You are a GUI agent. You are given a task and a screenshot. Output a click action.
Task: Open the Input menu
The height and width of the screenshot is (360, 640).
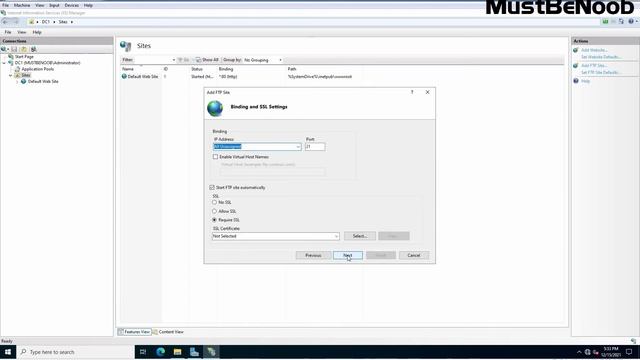point(54,5)
